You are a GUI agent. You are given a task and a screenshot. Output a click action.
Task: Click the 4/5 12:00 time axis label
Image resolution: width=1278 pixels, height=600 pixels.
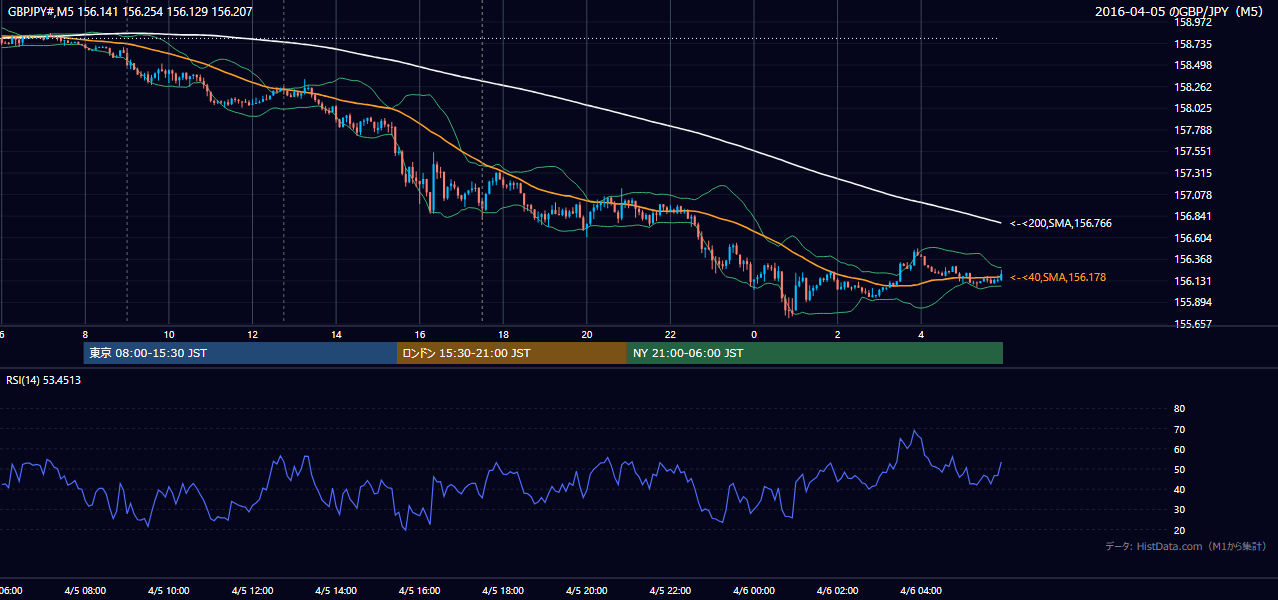click(x=253, y=591)
